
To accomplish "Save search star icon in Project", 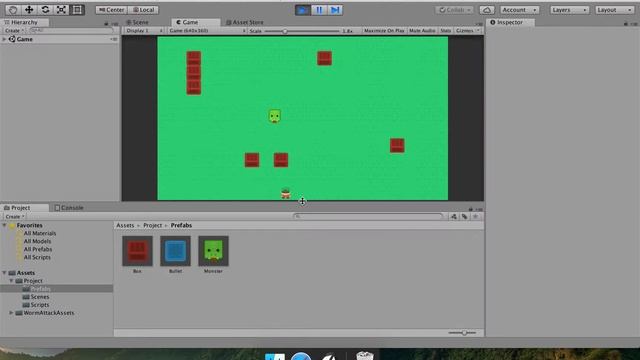I will (476, 217).
